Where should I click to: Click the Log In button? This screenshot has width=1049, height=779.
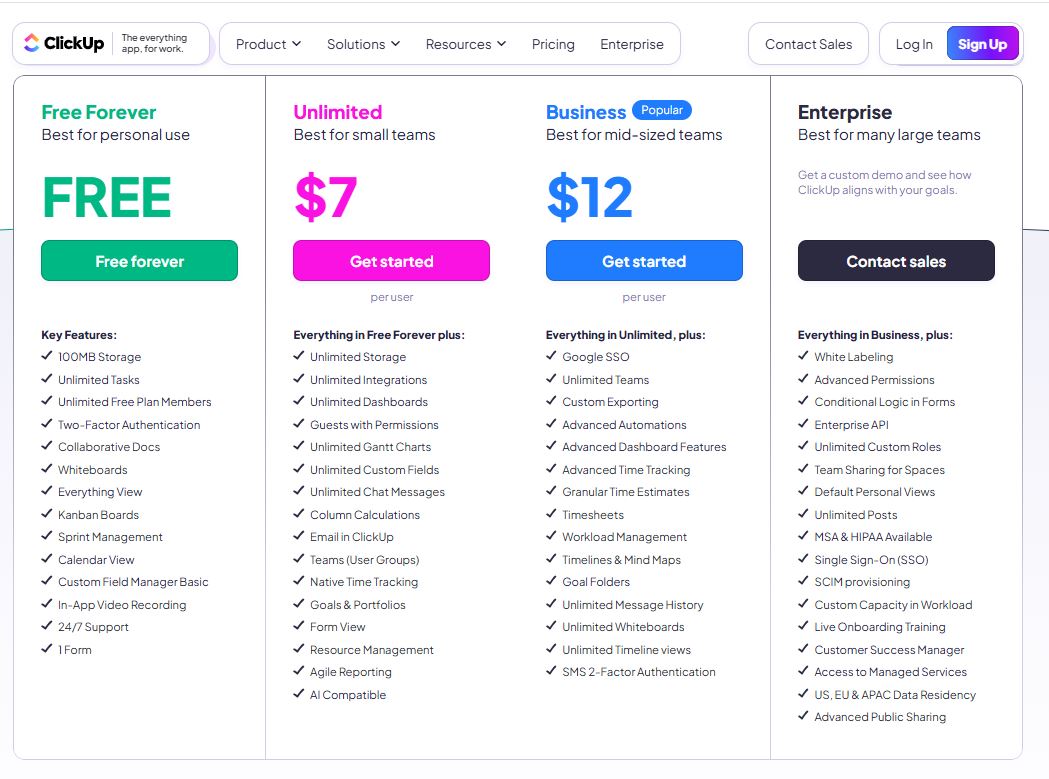[914, 44]
